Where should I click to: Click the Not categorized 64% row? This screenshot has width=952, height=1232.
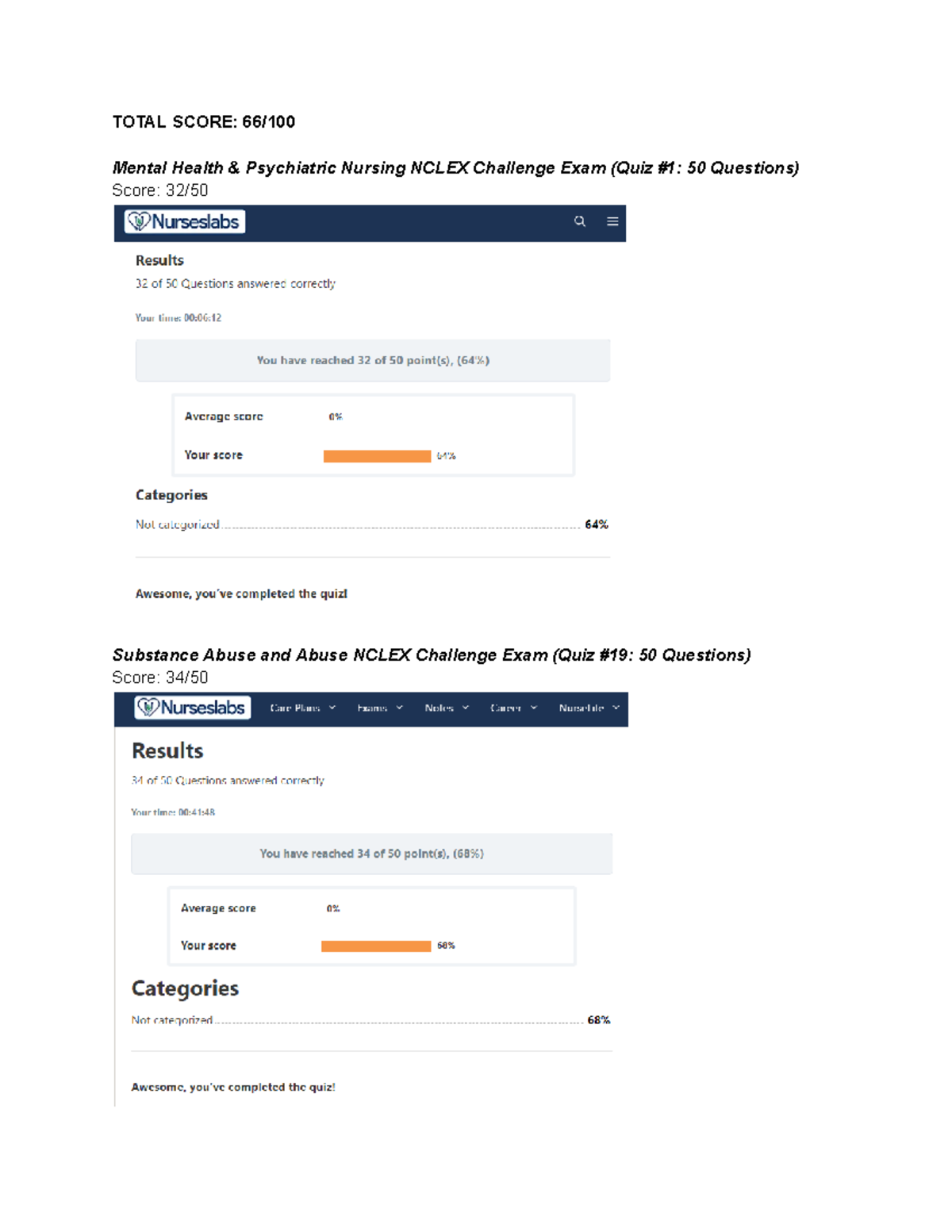pos(371,524)
